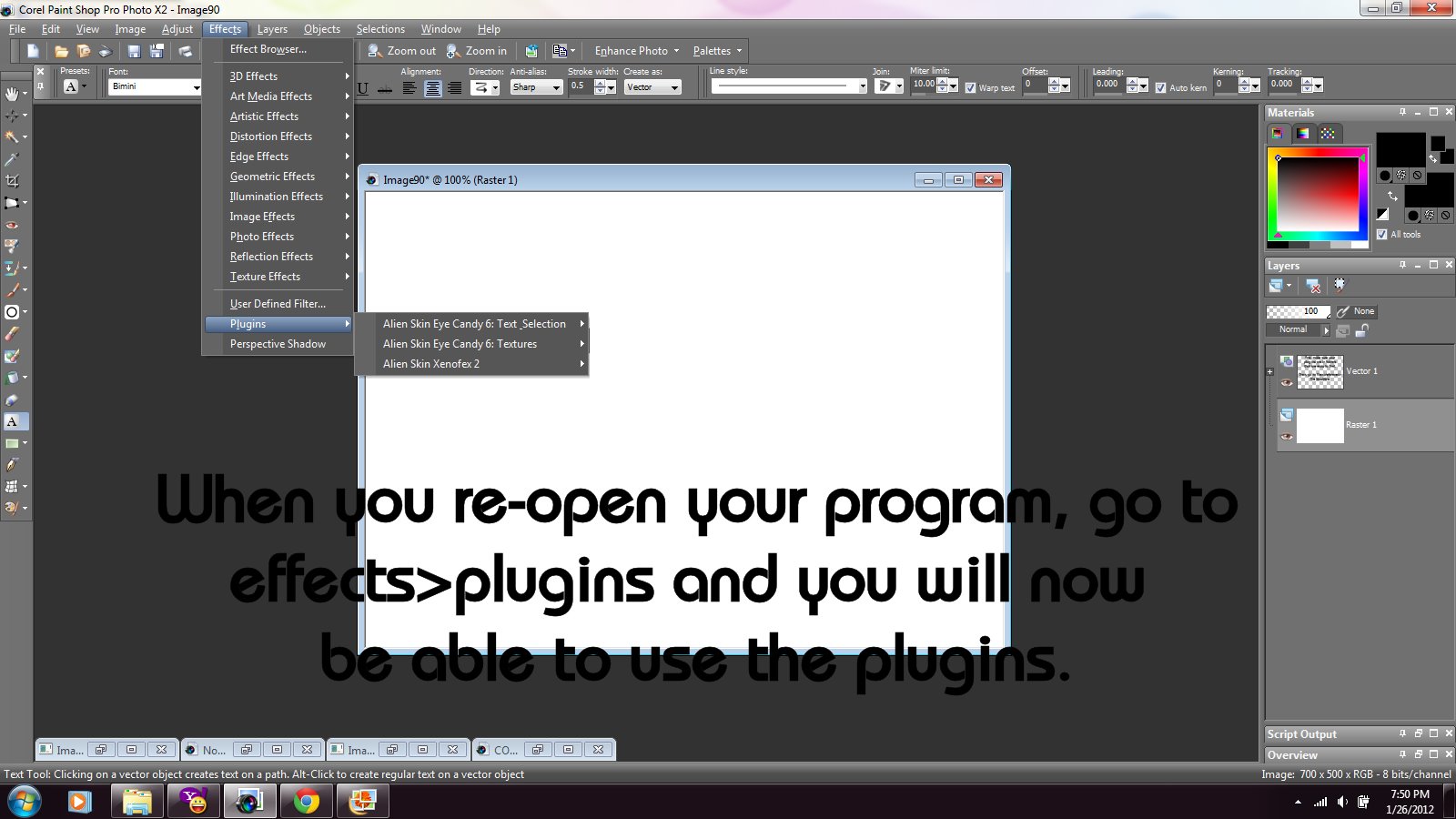The height and width of the screenshot is (819, 1456).
Task: Choose Alien Skin Xenofex 2 from Plugins
Action: [430, 363]
